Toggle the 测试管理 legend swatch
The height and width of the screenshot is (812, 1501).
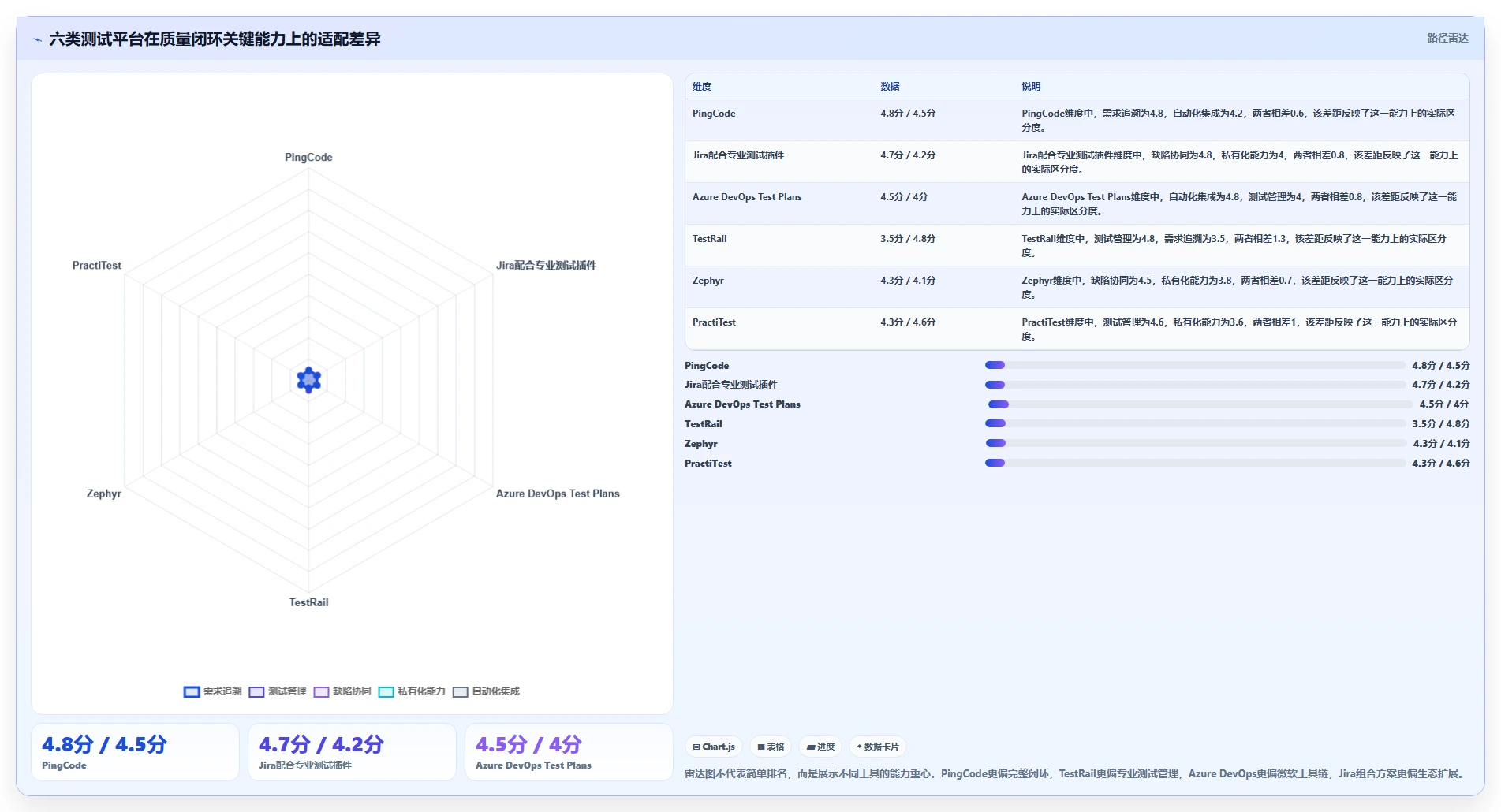pyautogui.click(x=256, y=691)
